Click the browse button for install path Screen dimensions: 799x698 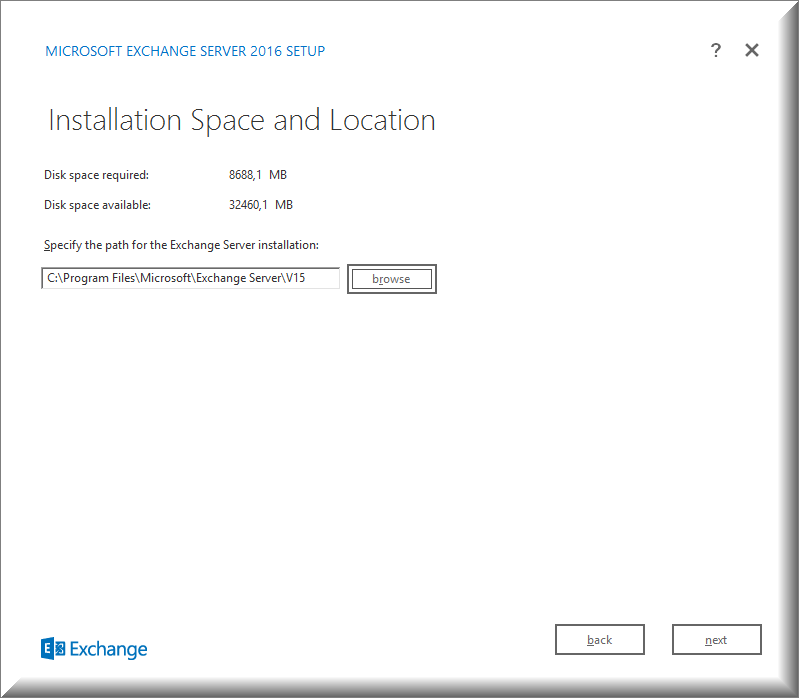point(391,279)
